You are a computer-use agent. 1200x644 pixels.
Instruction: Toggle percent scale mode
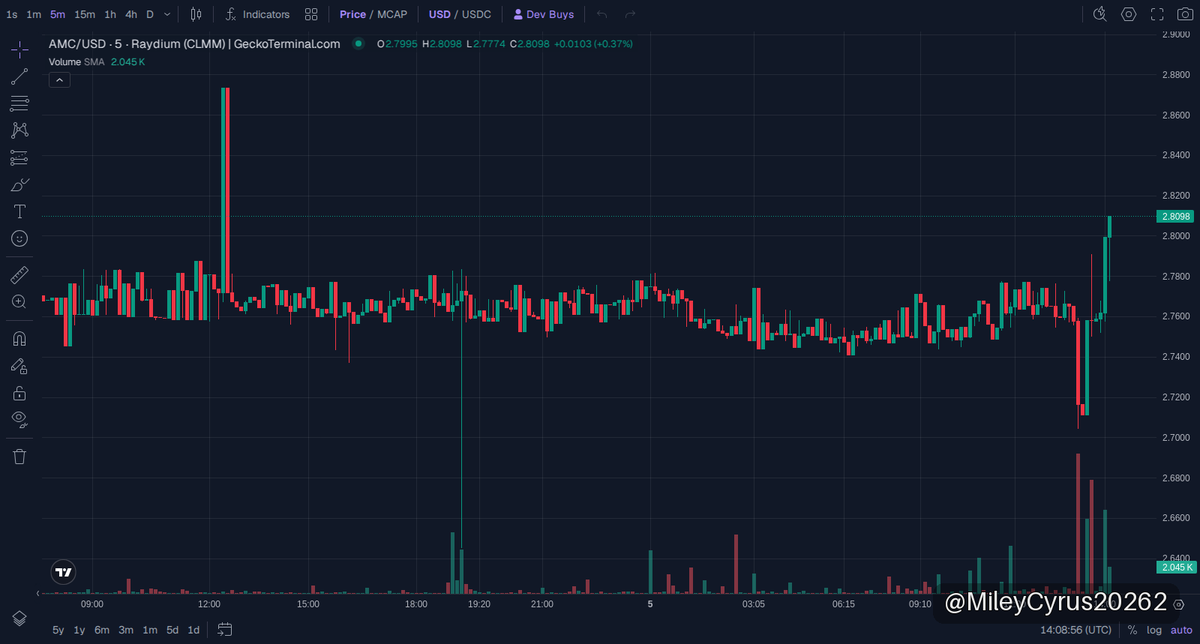pos(1132,630)
